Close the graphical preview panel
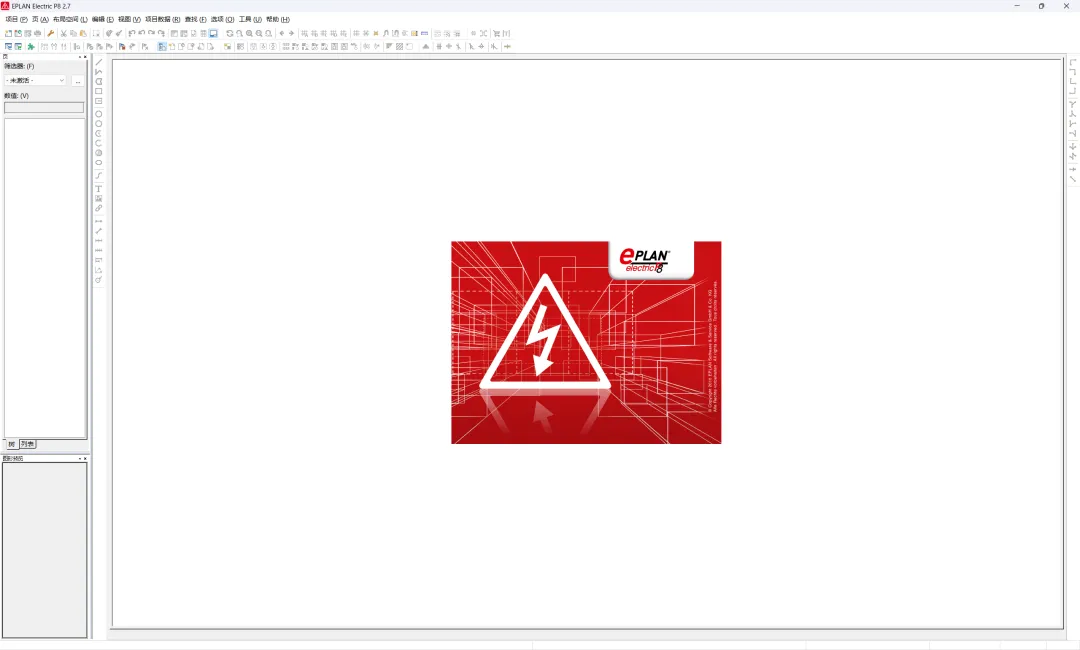The image size is (1080, 650). 85,459
